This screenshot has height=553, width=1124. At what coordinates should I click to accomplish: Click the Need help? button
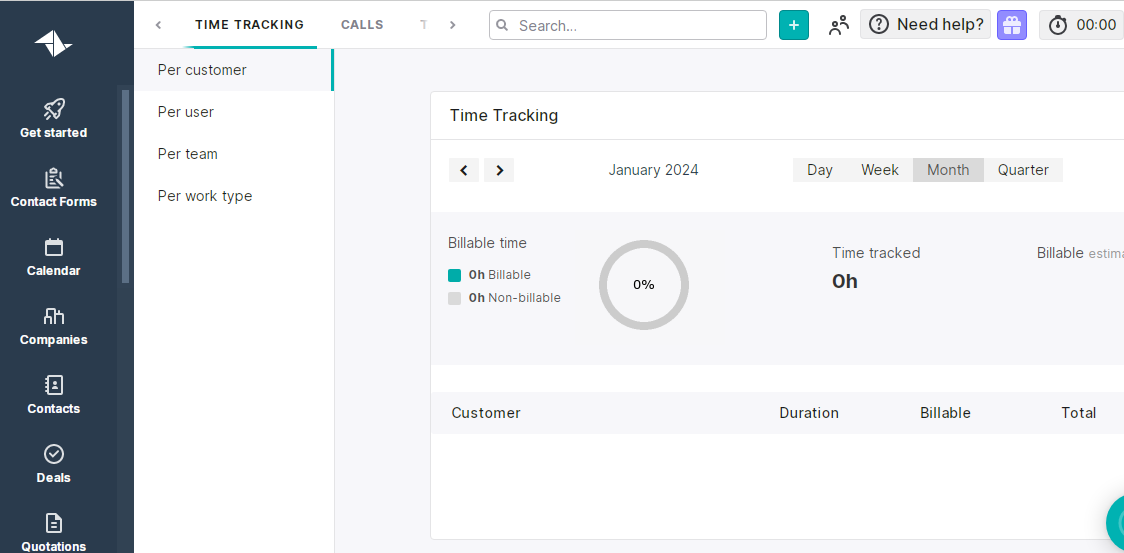point(925,24)
